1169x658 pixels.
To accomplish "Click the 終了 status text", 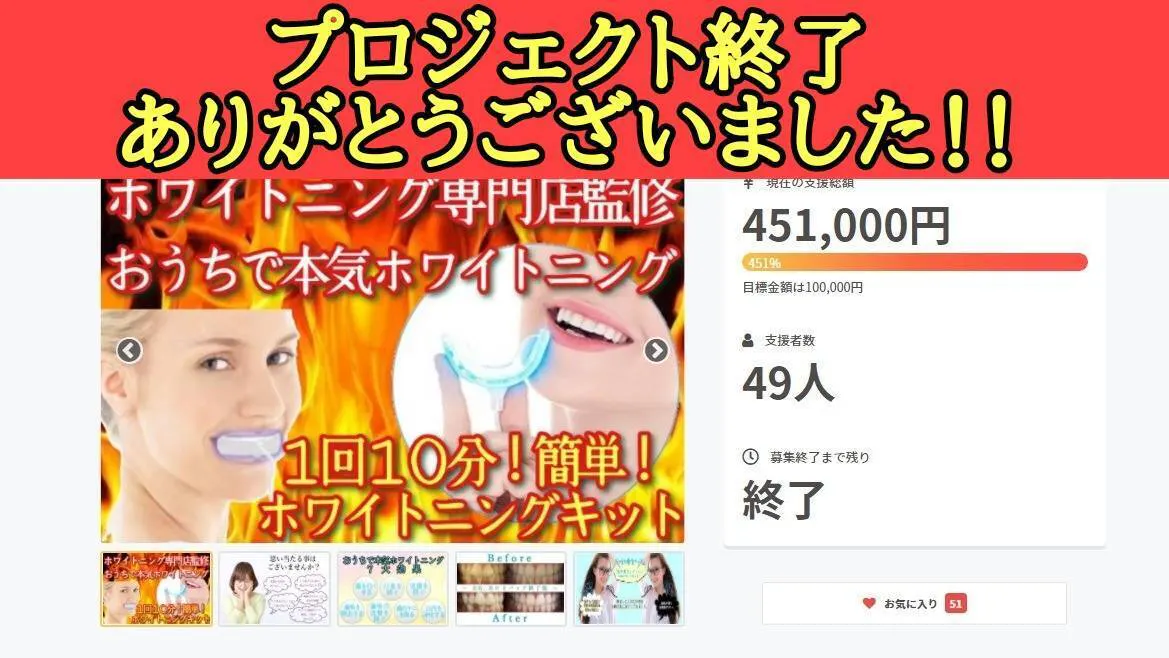I will coord(784,499).
